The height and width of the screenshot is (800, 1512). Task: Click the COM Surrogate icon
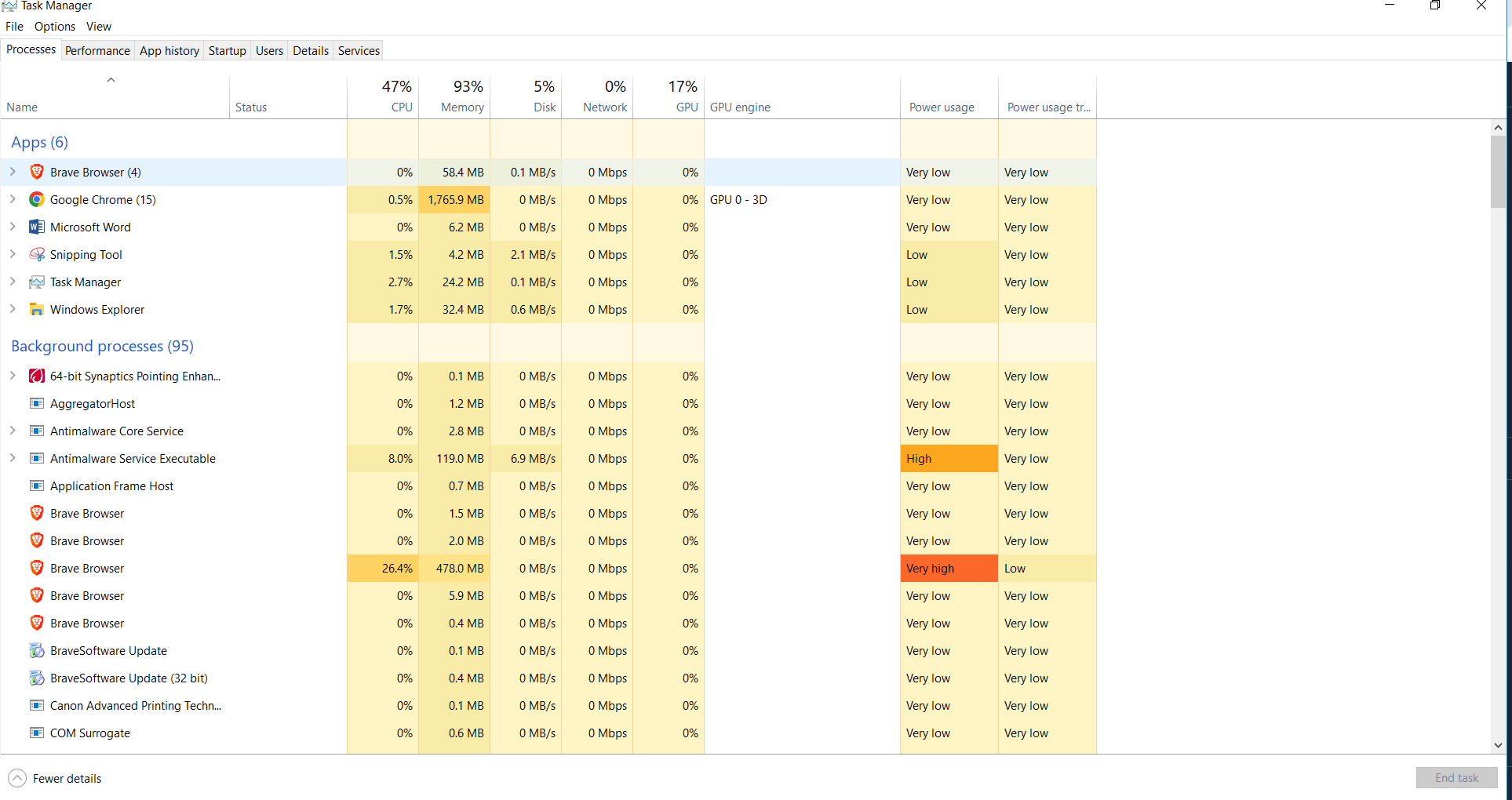click(37, 733)
